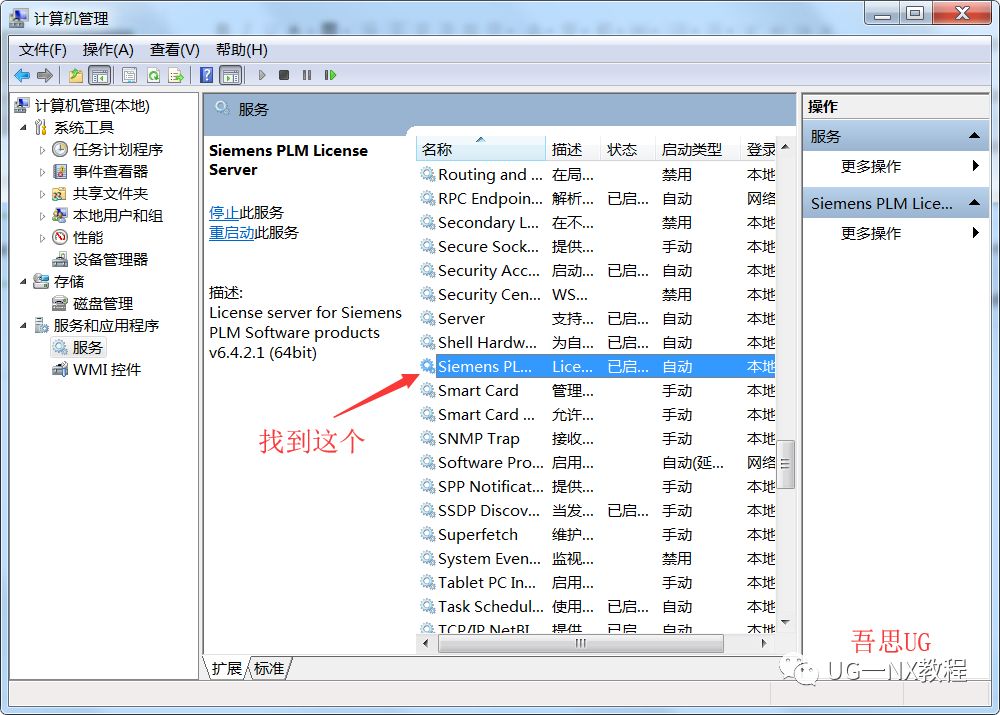This screenshot has width=1000, height=715.
Task: Click the Restart Service toolbar icon
Action: point(330,75)
